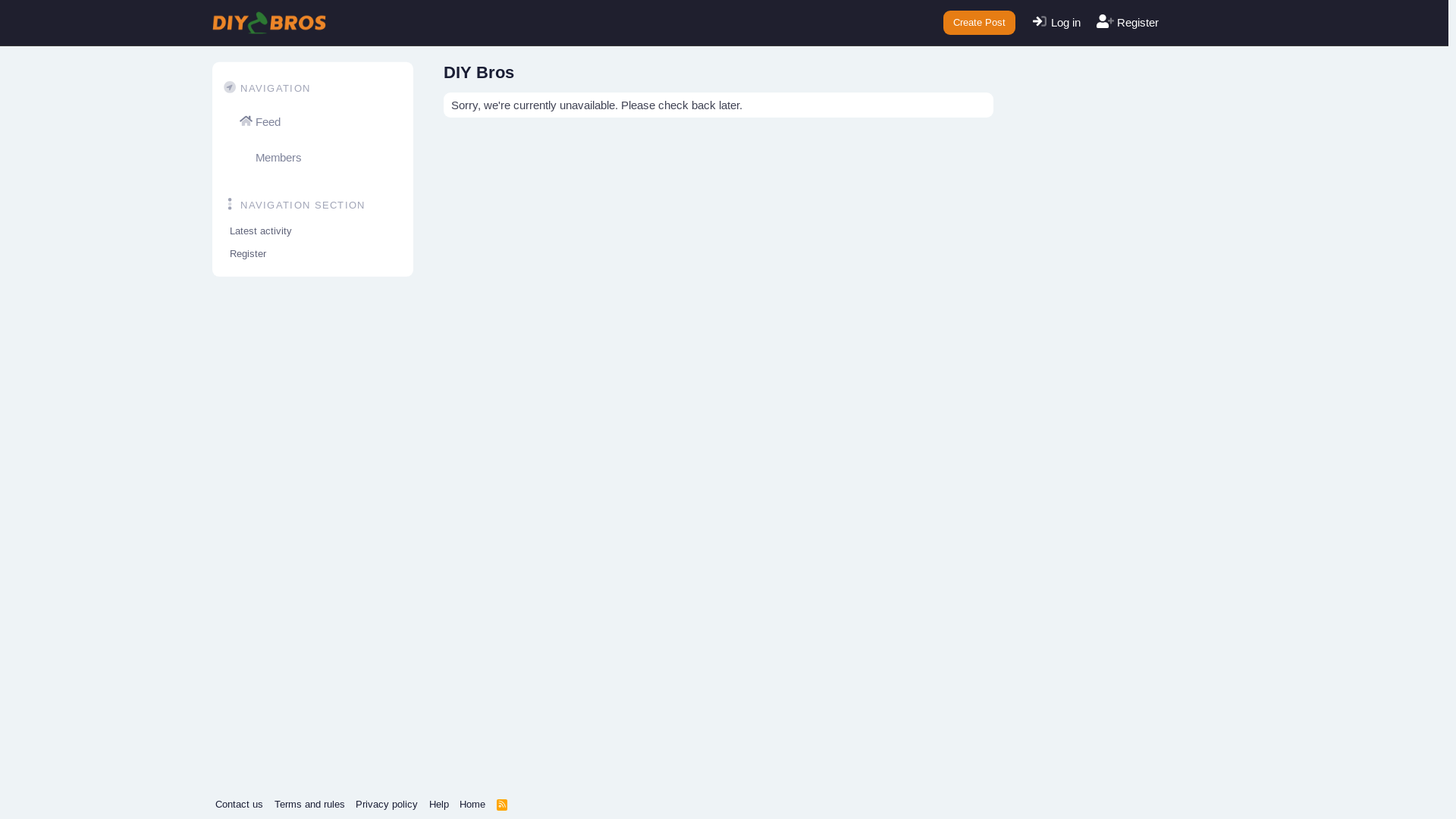Click the NAVIGATION section heading

275,89
